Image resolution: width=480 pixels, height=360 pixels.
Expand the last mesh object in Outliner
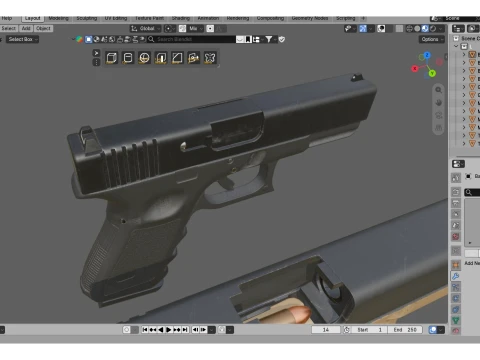tap(464, 144)
